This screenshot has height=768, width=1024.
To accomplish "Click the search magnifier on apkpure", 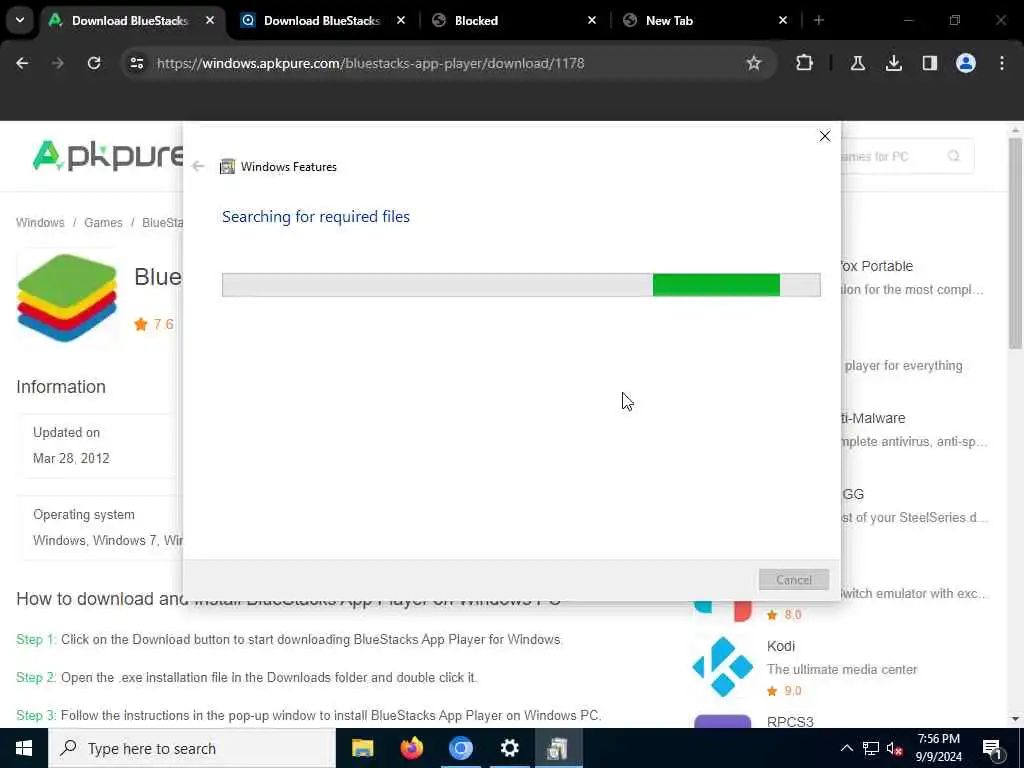I will click(953, 156).
